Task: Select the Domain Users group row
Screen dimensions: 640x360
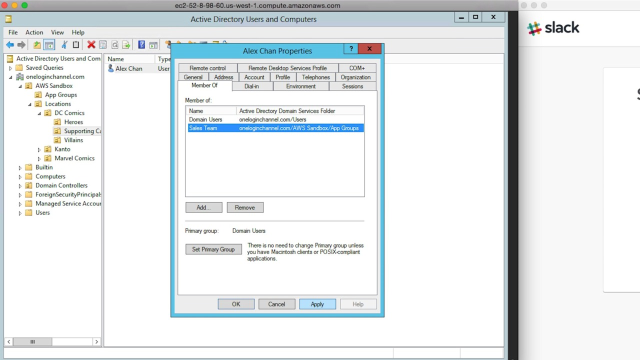Action: pos(275,120)
